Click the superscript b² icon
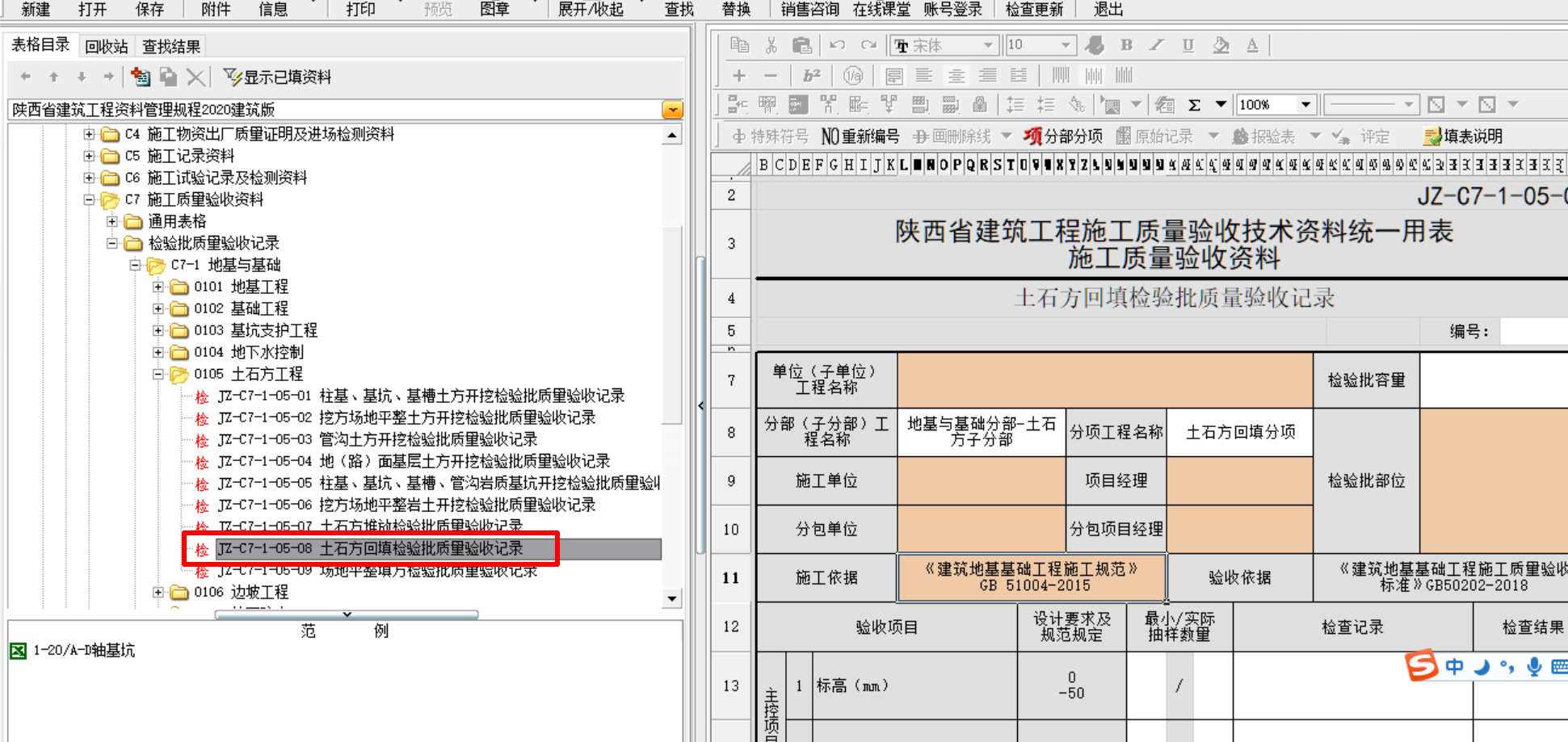Screen dimensions: 1568x742 pyautogui.click(x=812, y=75)
